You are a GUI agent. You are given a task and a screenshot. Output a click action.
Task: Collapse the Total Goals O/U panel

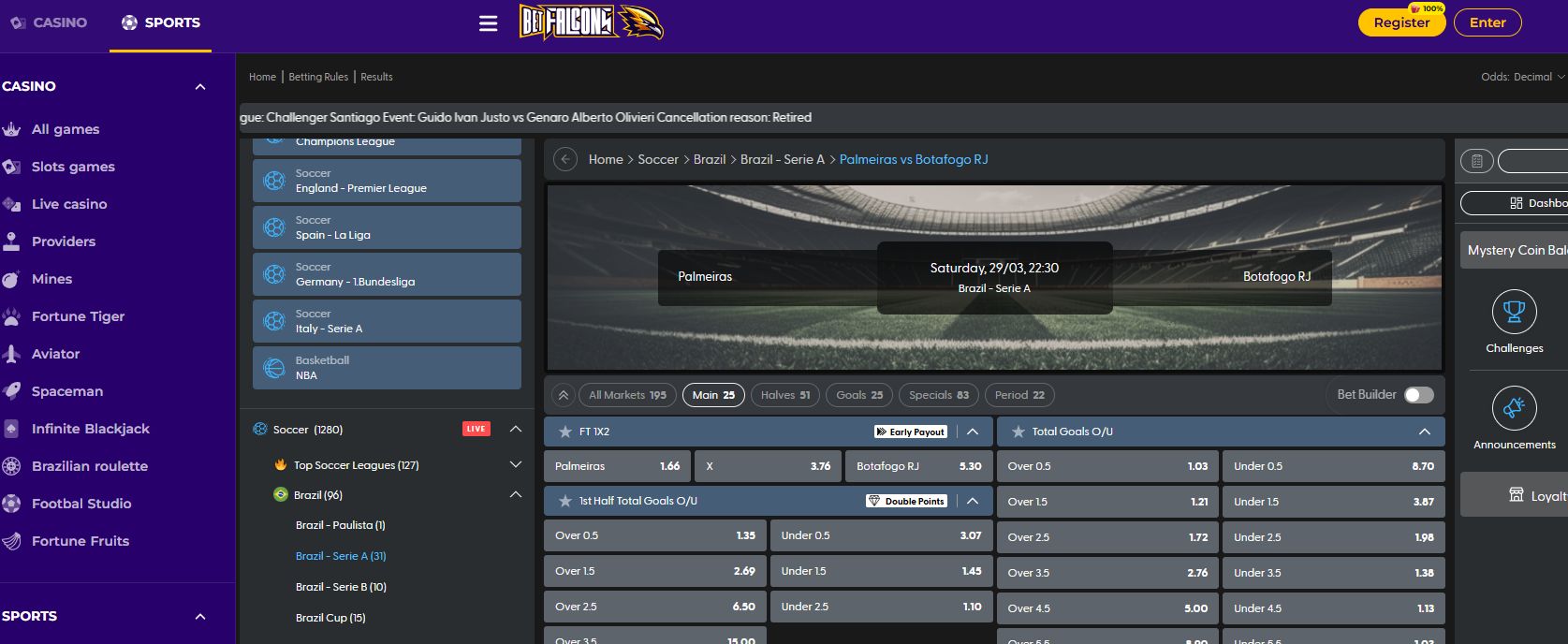pos(1424,432)
